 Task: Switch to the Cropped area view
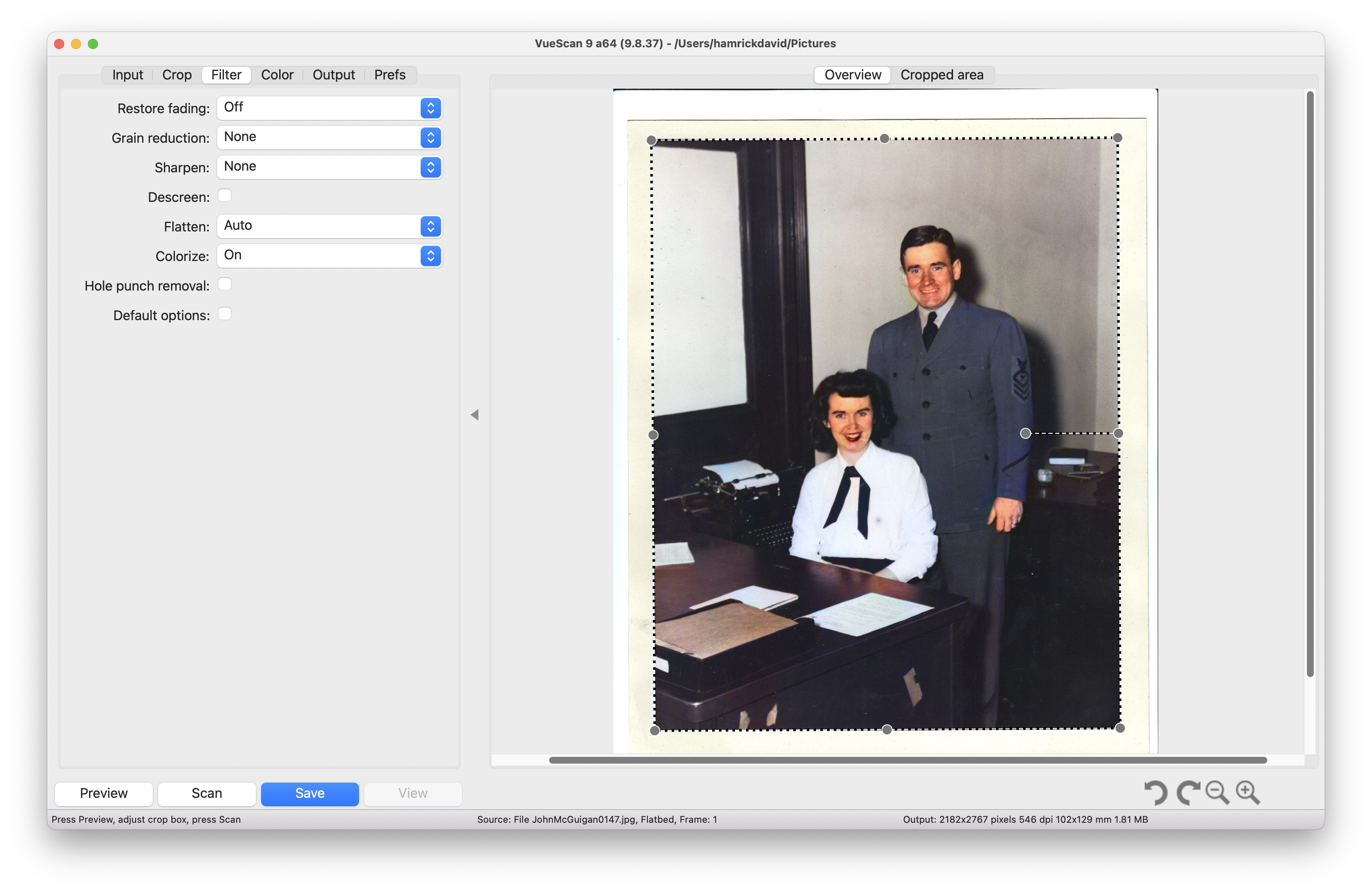pos(942,74)
